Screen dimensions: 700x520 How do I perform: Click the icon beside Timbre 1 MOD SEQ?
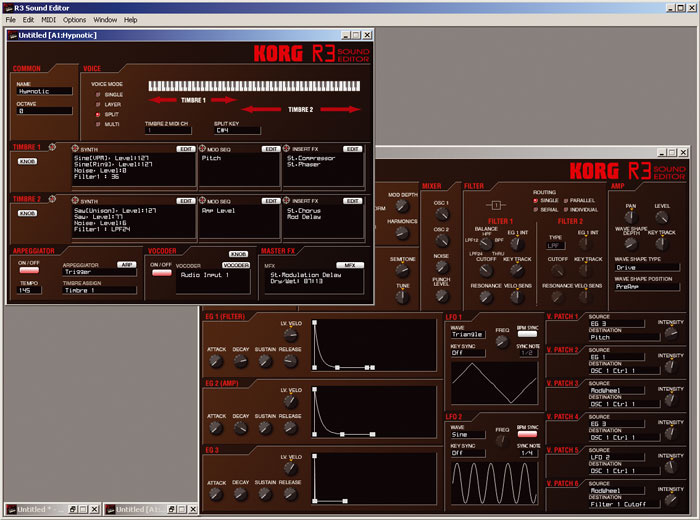pos(202,149)
